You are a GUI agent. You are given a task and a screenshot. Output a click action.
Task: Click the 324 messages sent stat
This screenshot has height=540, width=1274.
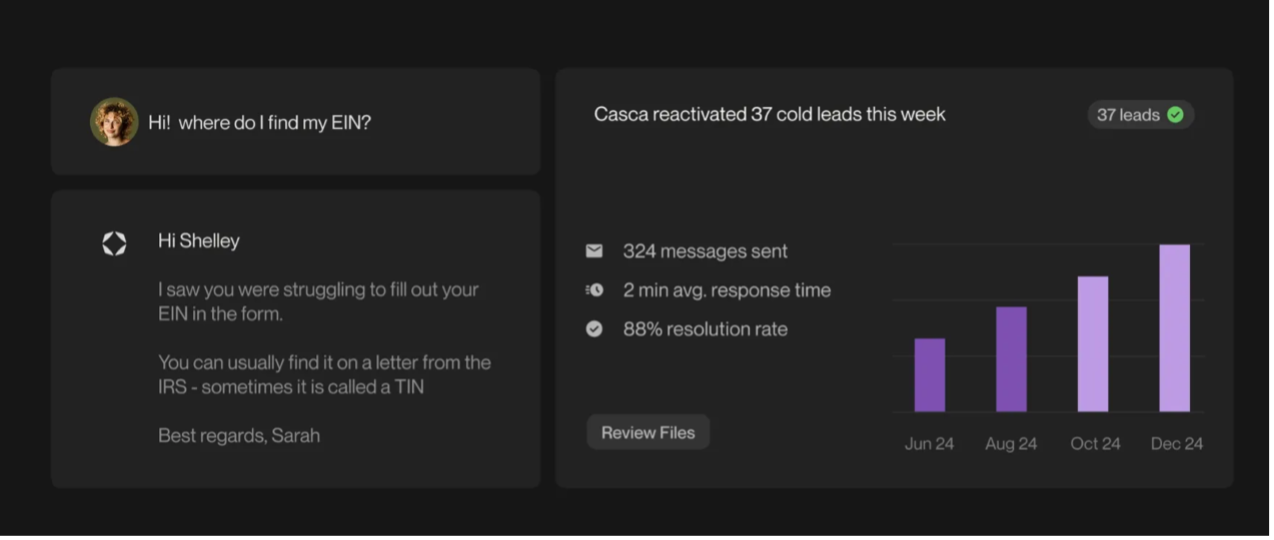point(705,251)
